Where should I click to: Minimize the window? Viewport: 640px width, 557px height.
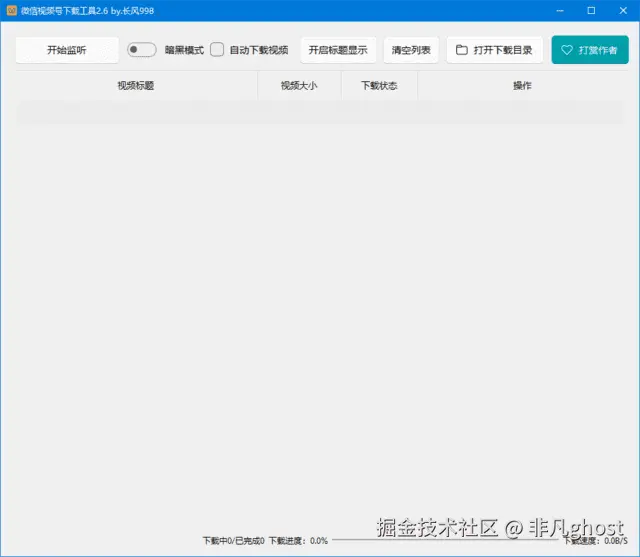560,11
